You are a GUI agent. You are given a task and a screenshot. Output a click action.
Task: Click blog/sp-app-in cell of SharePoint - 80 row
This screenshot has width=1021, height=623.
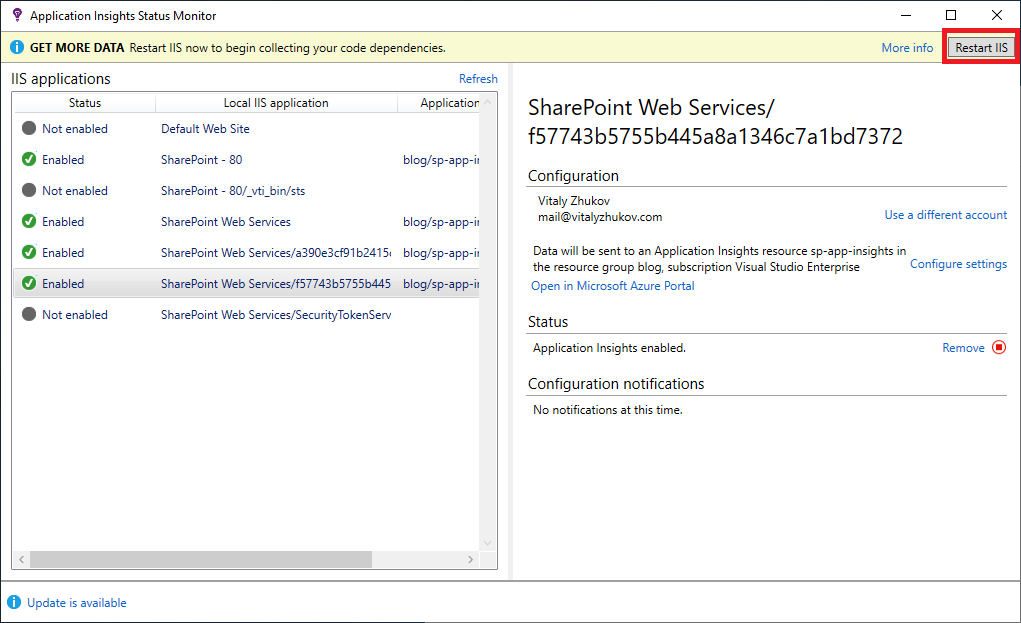pos(441,160)
